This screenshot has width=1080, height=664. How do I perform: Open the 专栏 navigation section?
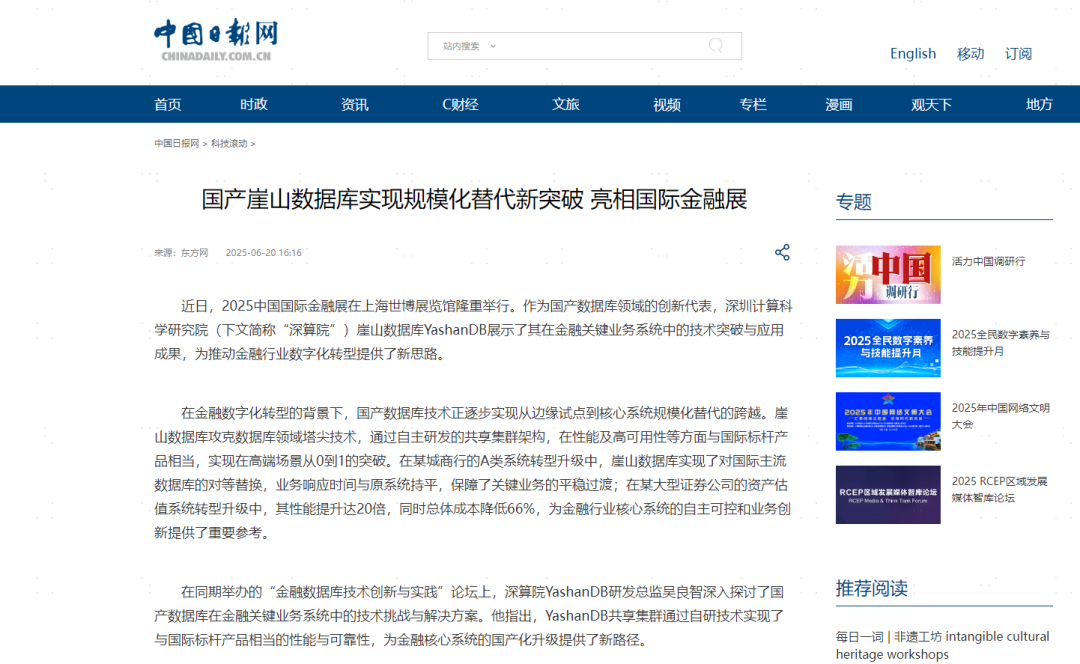pyautogui.click(x=753, y=105)
